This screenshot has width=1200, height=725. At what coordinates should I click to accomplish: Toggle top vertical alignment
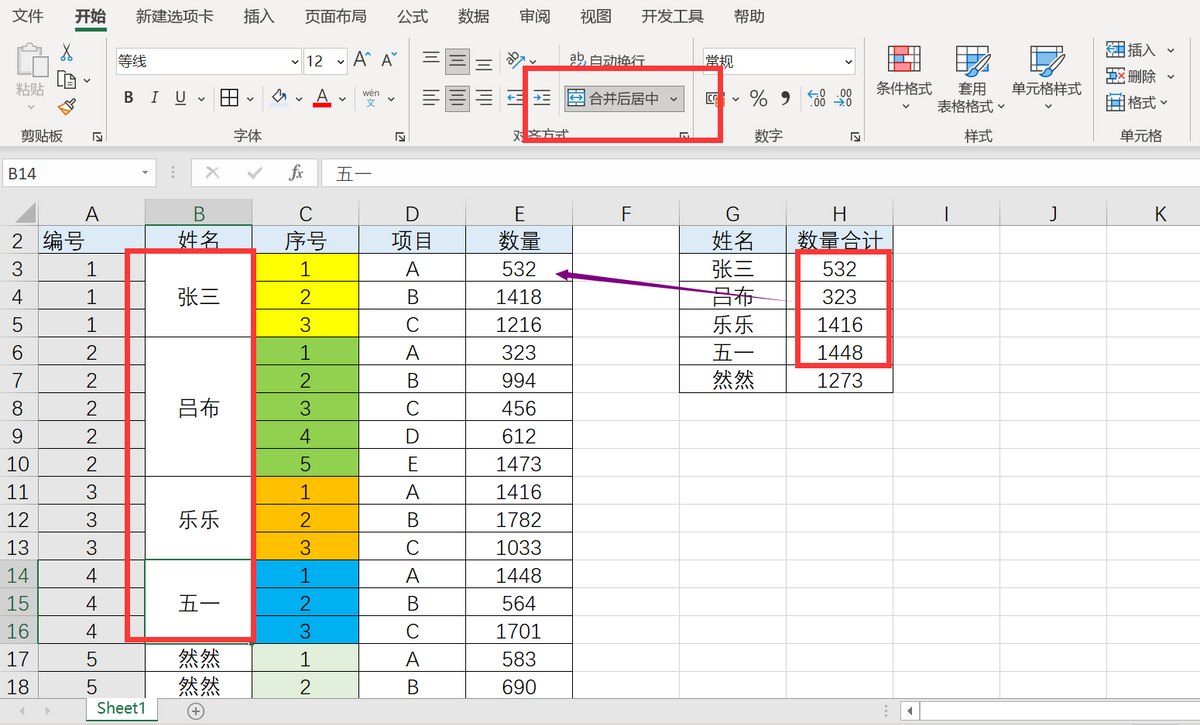pos(431,61)
